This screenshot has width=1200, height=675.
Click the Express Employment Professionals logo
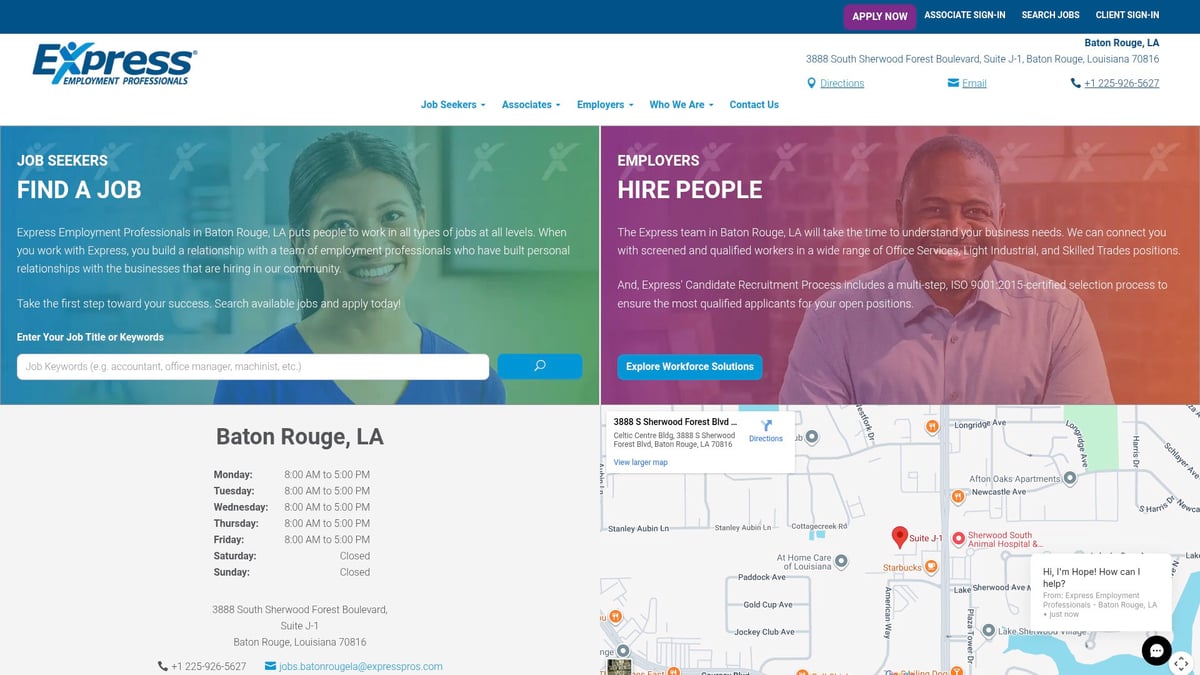coord(113,62)
